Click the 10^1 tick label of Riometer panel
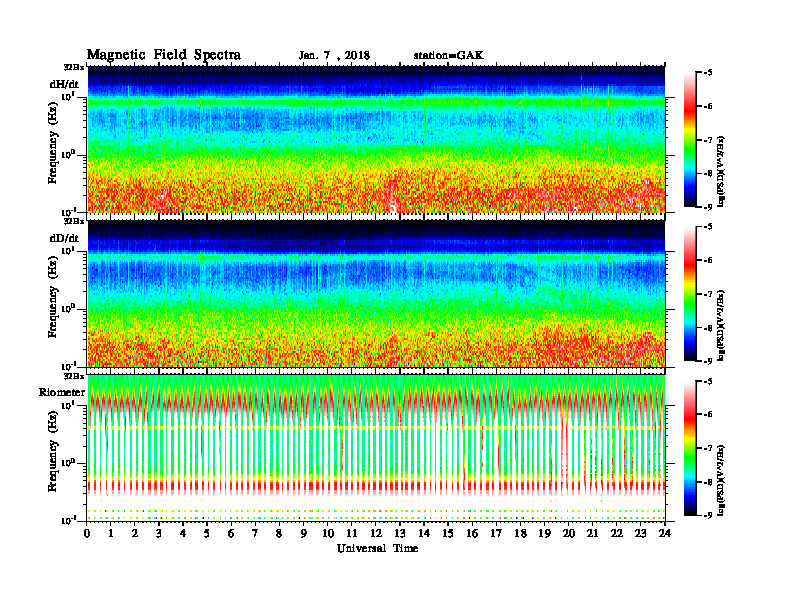Viewport: 792px width, 612px height. (68, 405)
